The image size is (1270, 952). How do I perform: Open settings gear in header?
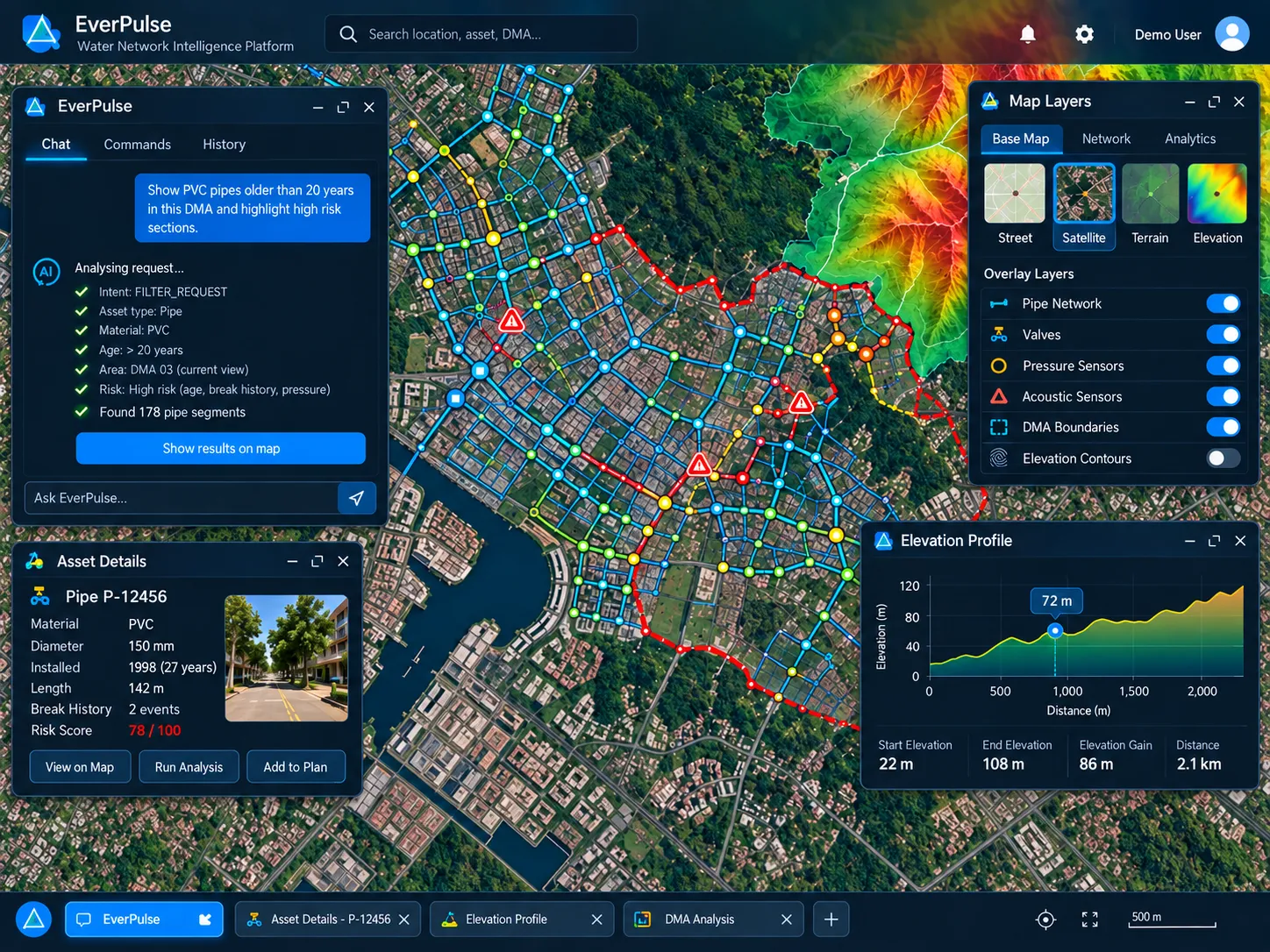[x=1084, y=34]
